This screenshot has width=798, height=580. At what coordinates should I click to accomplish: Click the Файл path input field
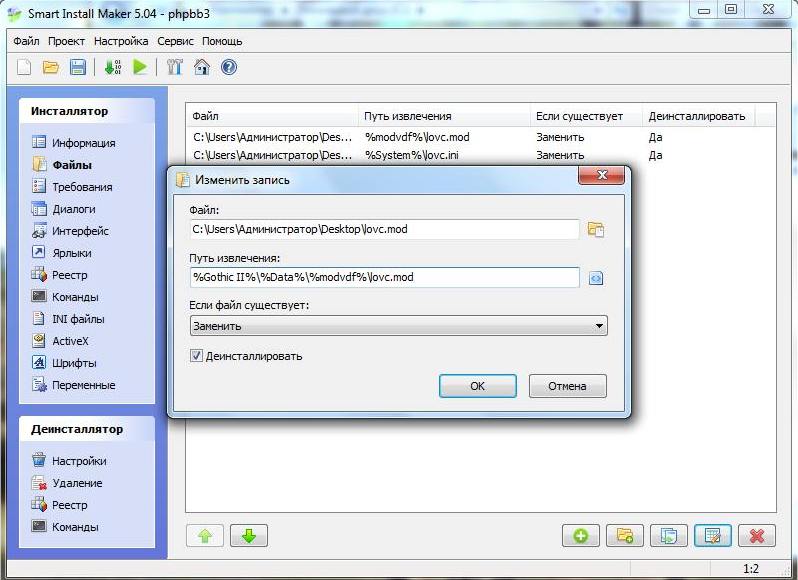pos(384,229)
